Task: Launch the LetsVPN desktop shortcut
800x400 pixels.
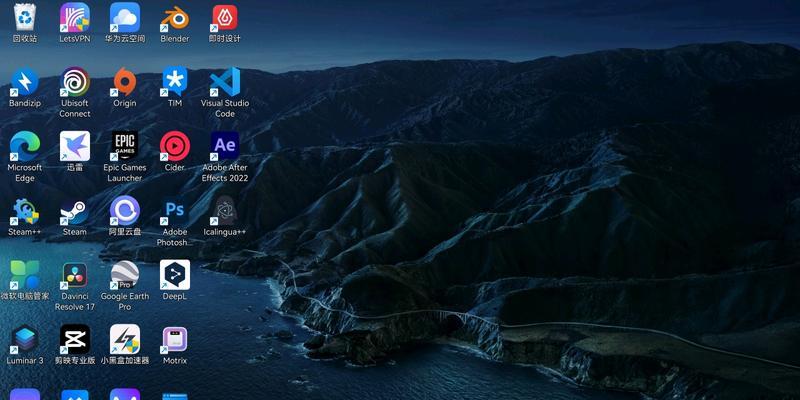Action: pos(75,17)
